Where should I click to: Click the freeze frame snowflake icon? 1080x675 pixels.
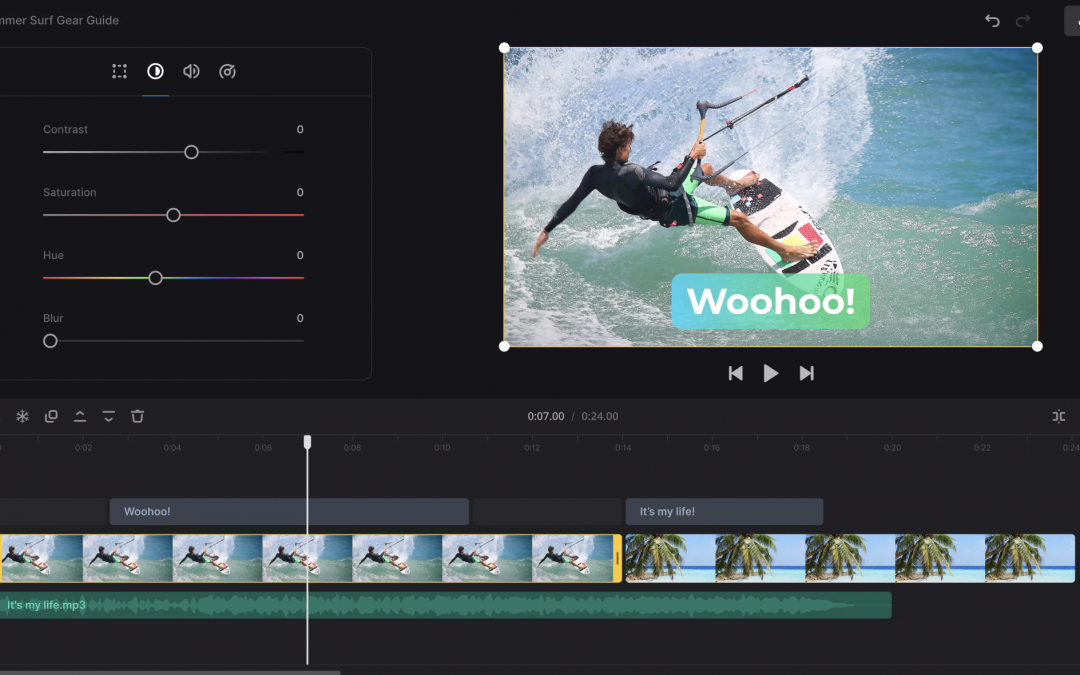pos(22,416)
